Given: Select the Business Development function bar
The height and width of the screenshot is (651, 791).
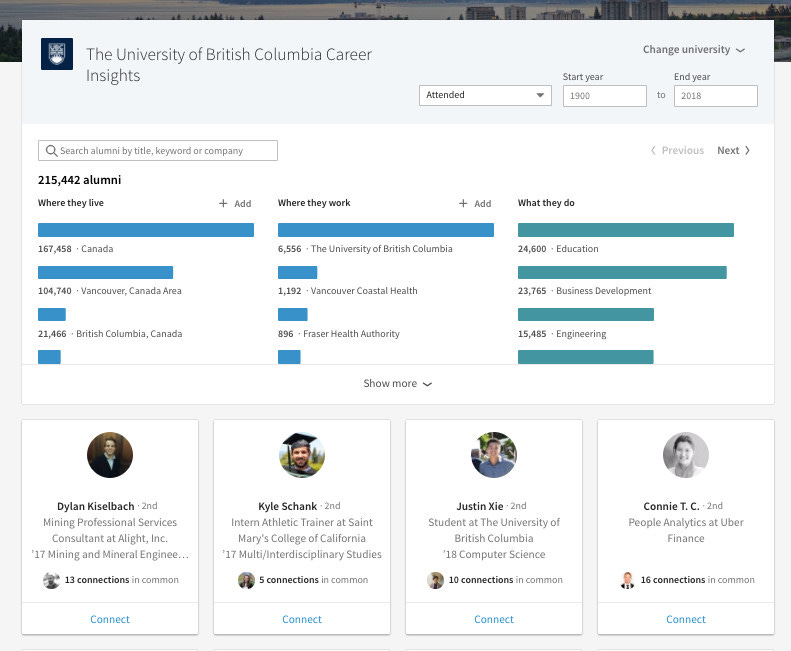Looking at the screenshot, I should tap(622, 273).
